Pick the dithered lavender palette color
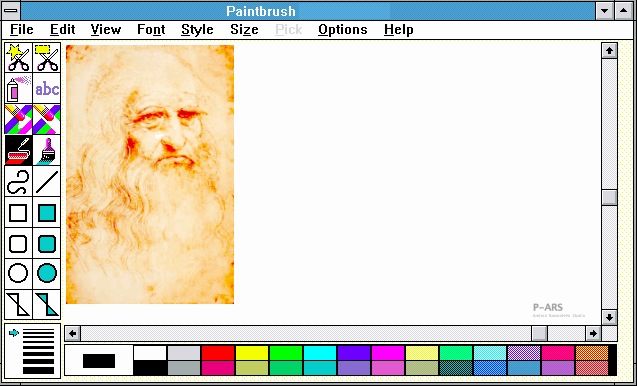This screenshot has height=386, width=637. [x=524, y=353]
